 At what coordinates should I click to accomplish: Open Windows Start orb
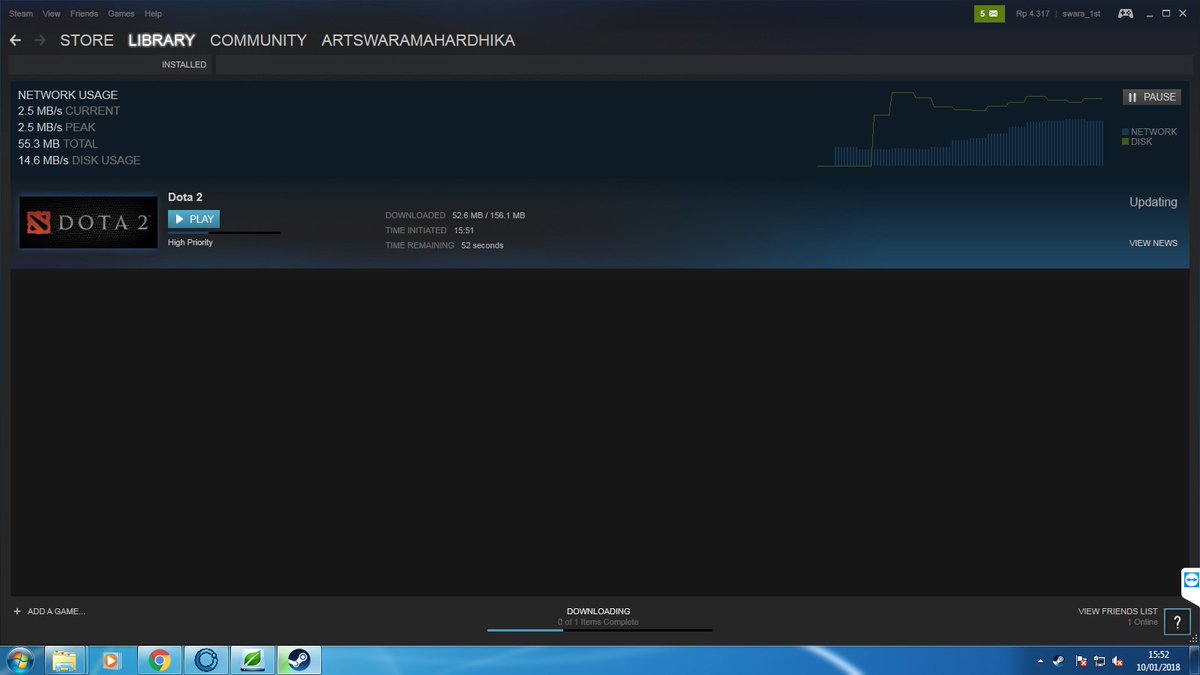(x=19, y=660)
